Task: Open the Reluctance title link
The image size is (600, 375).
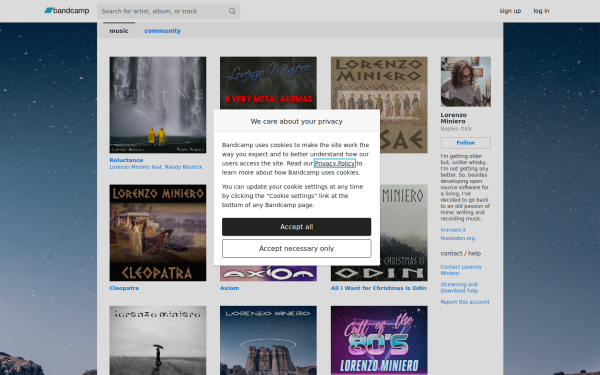Action: [x=126, y=160]
